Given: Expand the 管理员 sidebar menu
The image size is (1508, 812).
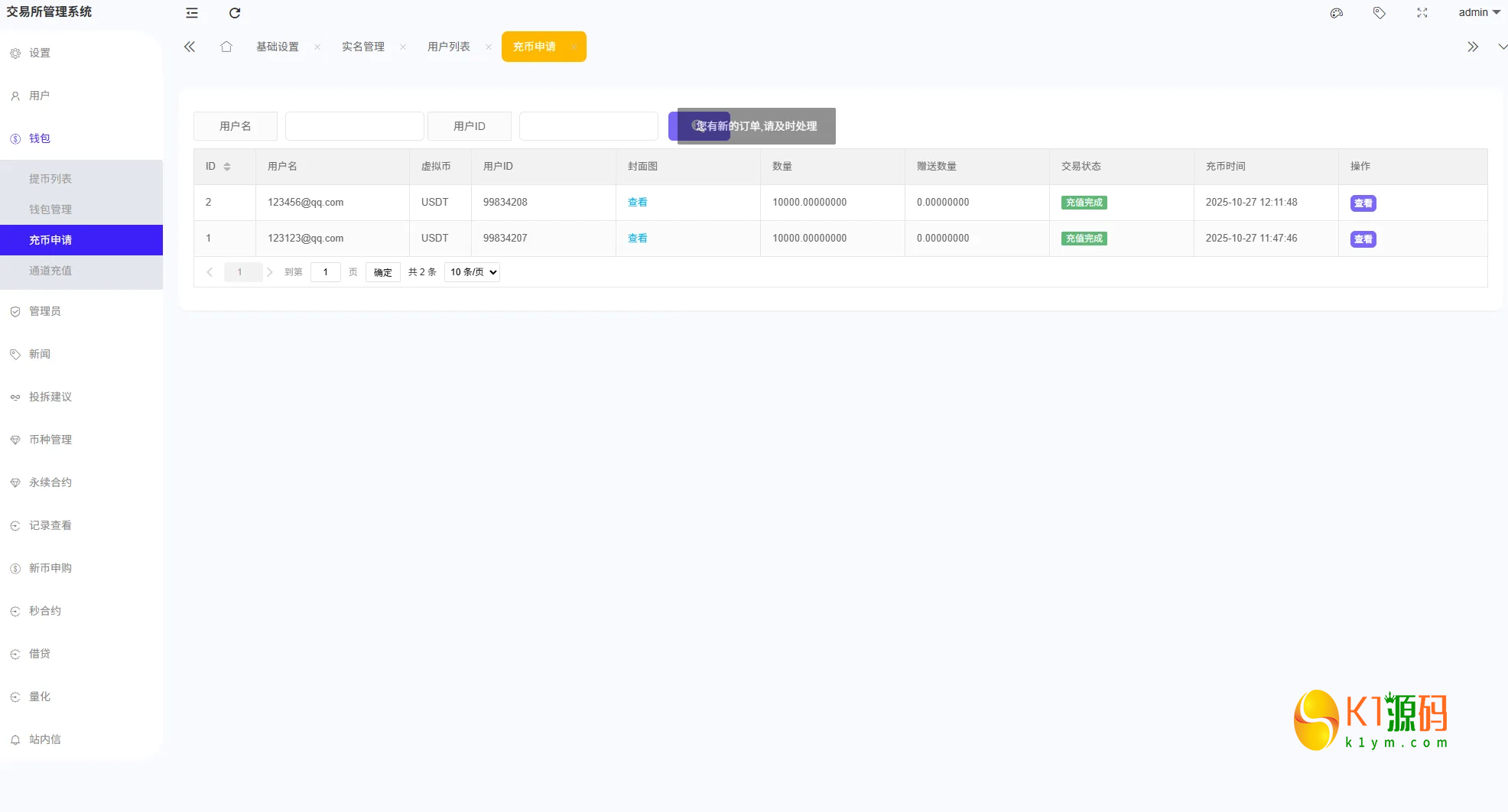Looking at the screenshot, I should point(81,311).
